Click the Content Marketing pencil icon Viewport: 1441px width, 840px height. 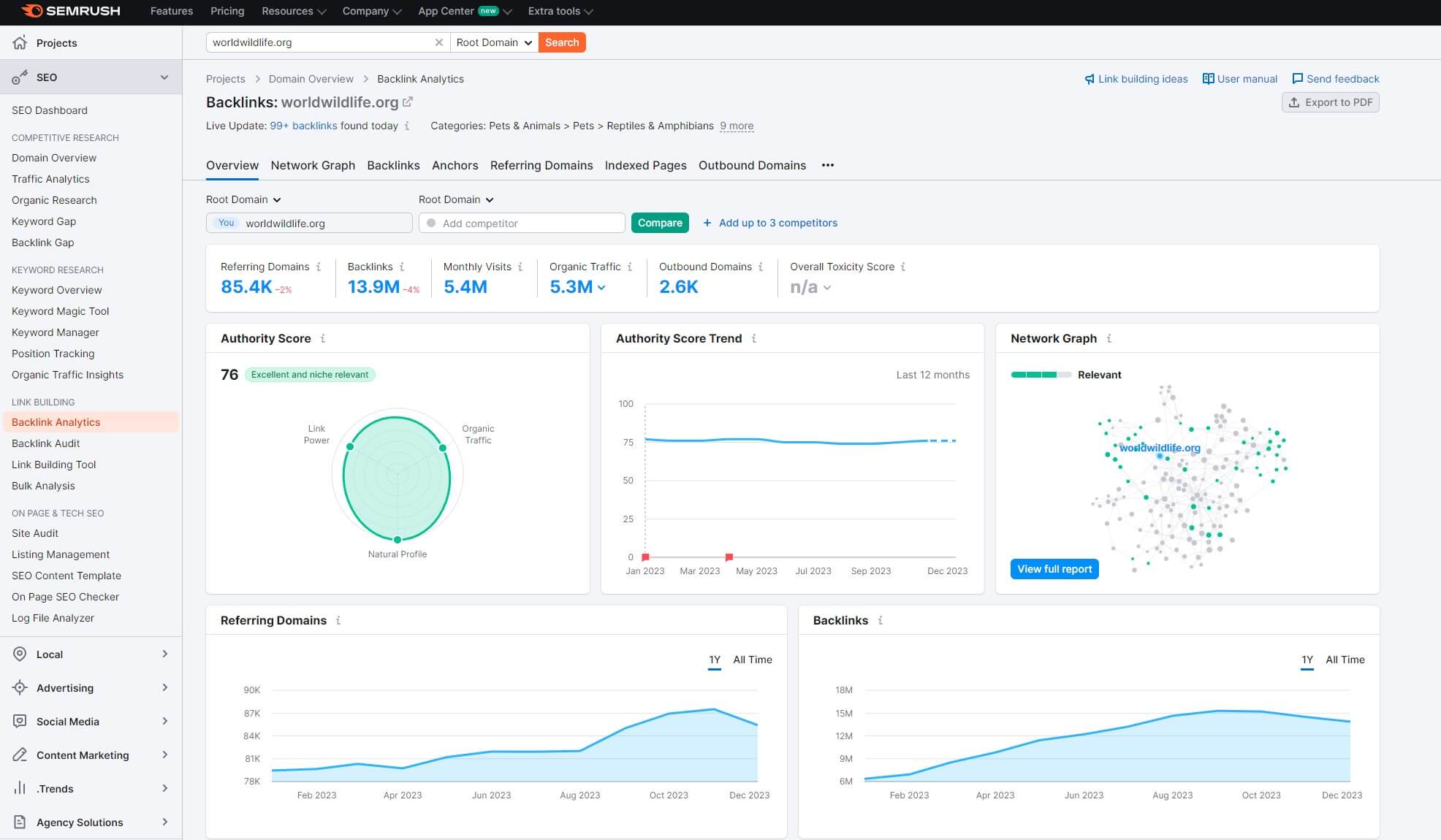click(20, 755)
